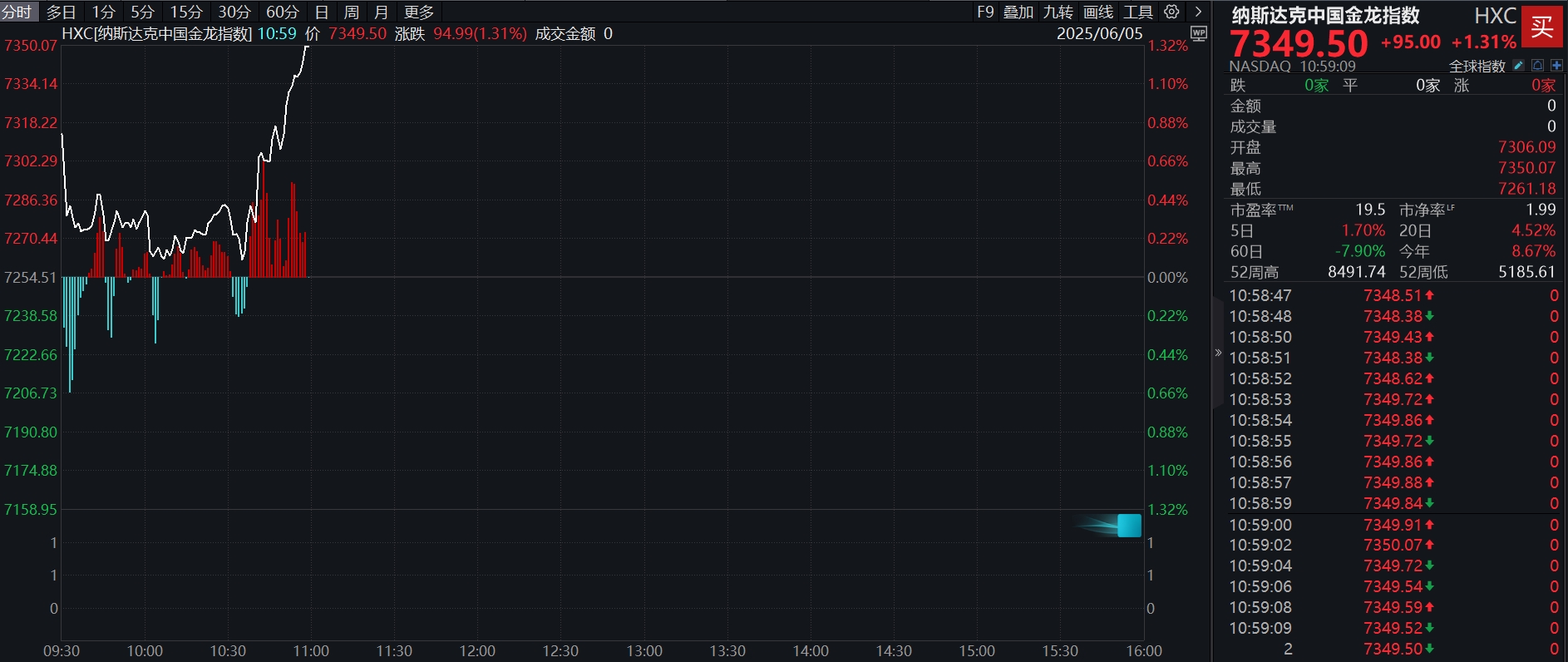
Task: Click the 最高 high value 7350.07 in the side panel
Action: pos(1526,168)
